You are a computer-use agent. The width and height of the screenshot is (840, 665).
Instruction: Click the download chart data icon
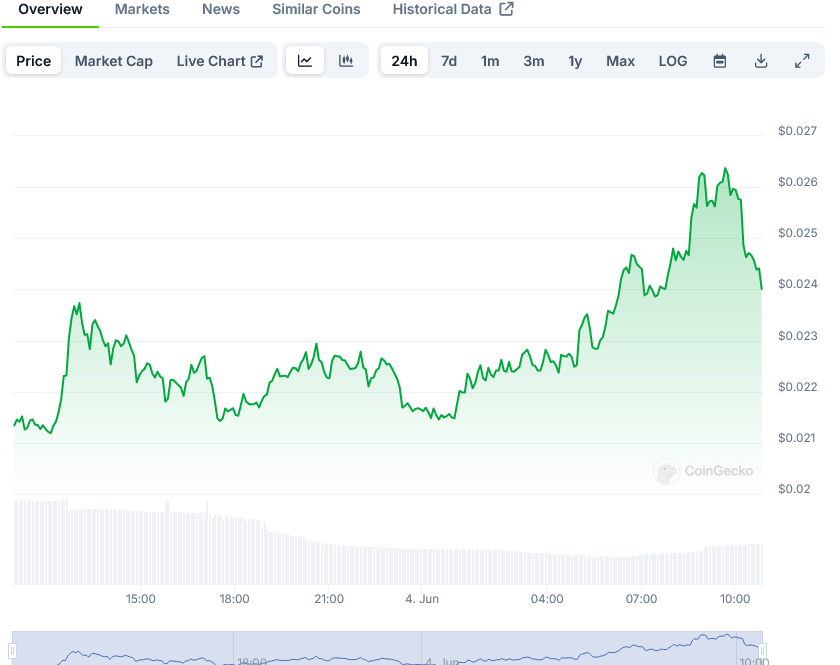(761, 61)
